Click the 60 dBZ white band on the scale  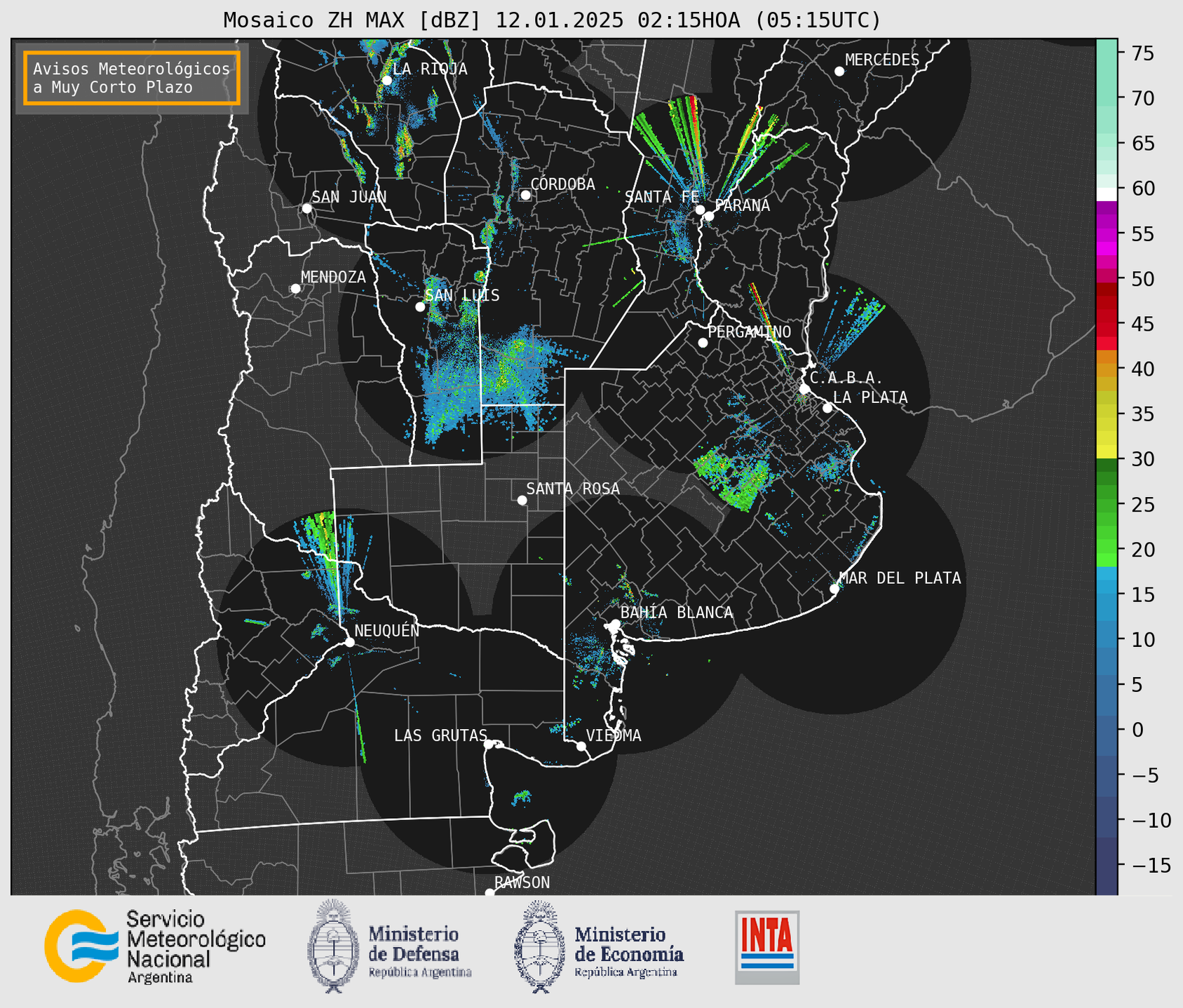(x=1107, y=193)
